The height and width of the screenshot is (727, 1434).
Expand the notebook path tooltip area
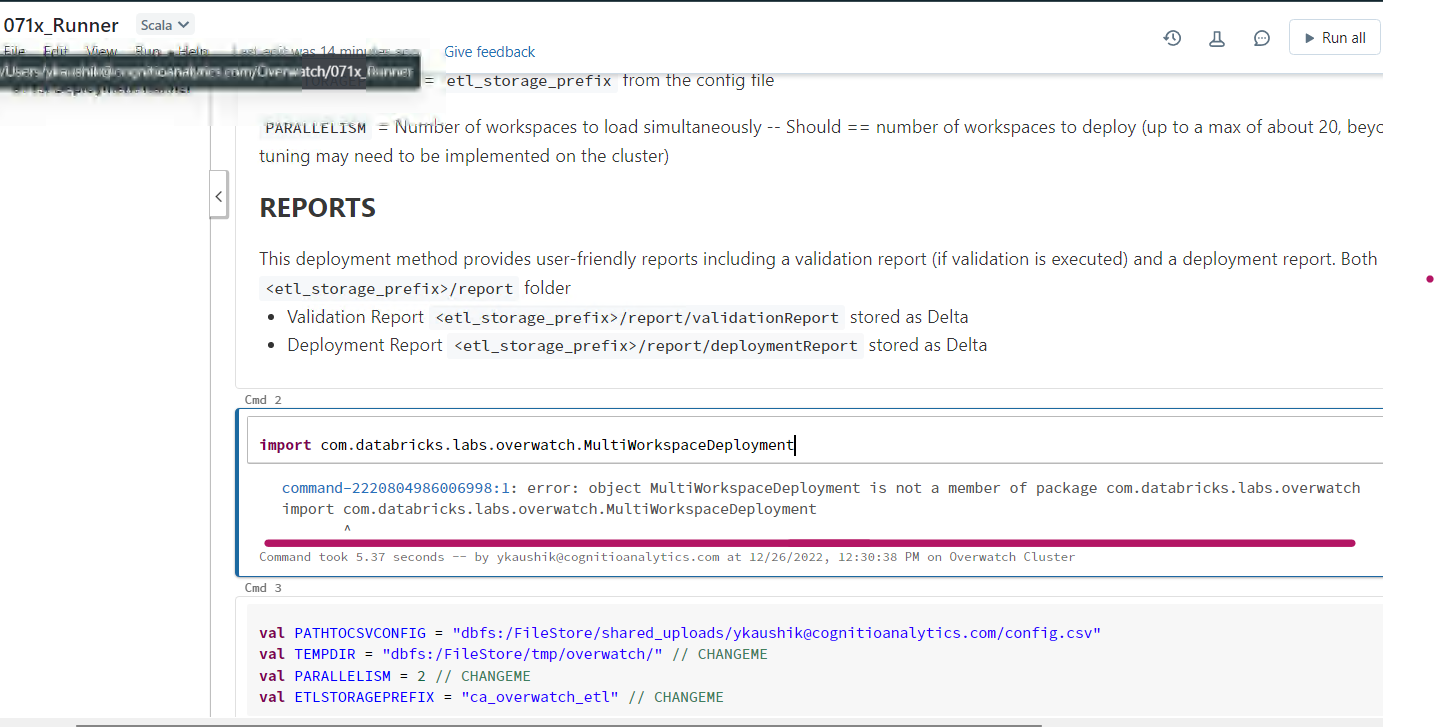pyautogui.click(x=210, y=72)
